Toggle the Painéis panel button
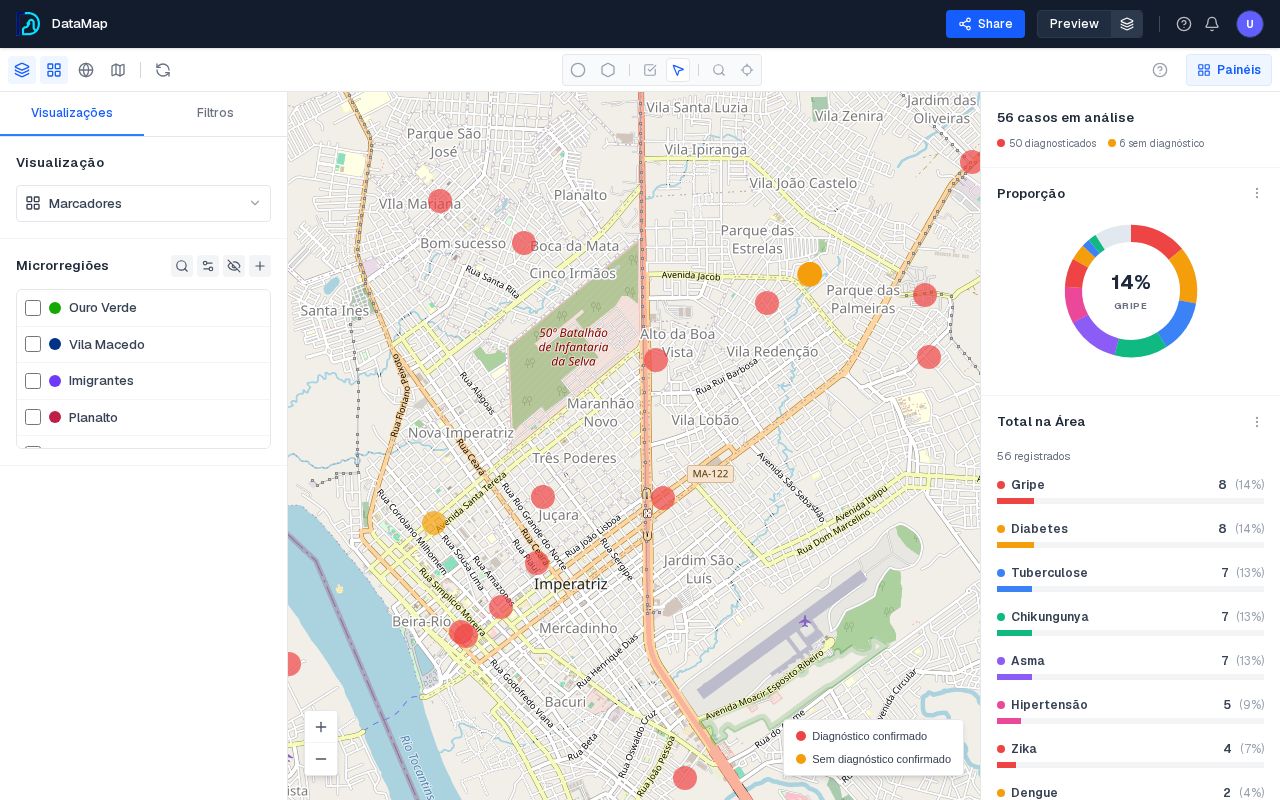Image resolution: width=1280 pixels, height=800 pixels. (x=1229, y=70)
